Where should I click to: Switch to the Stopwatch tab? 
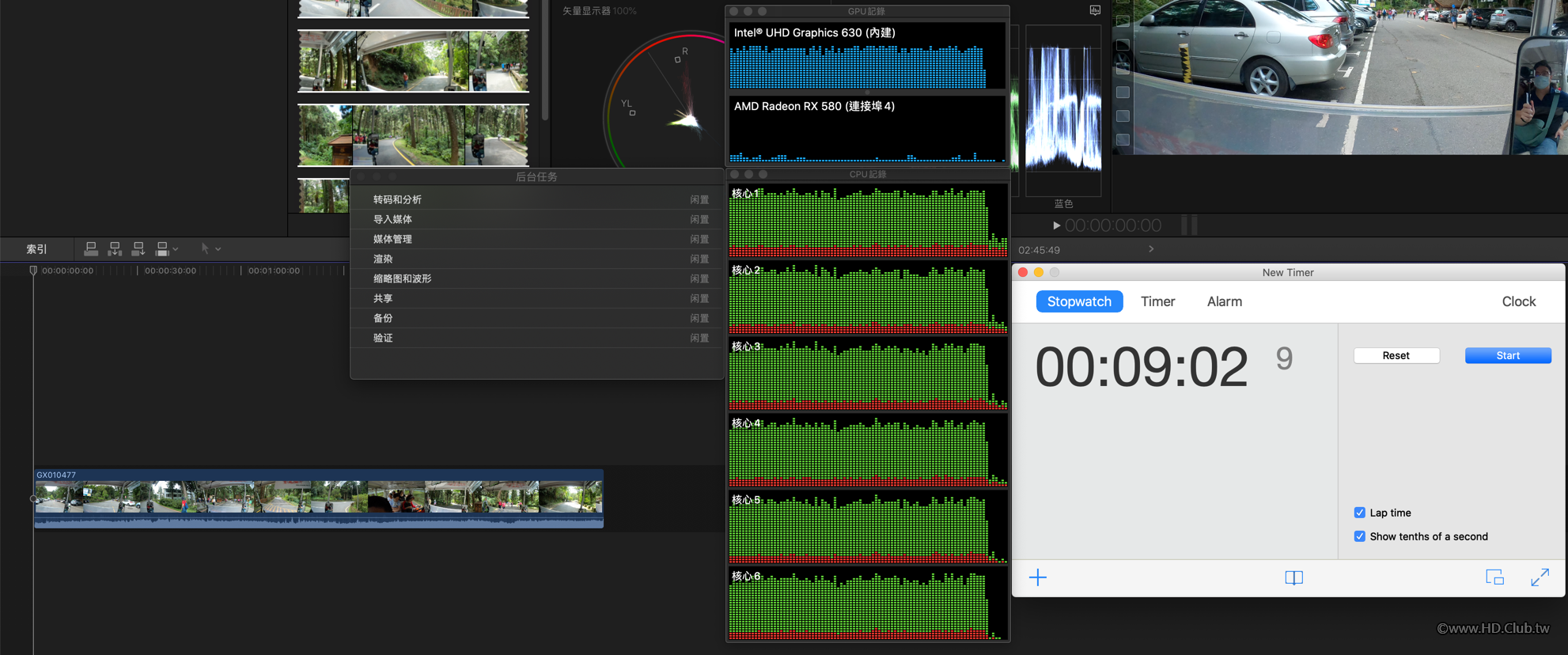click(x=1079, y=301)
